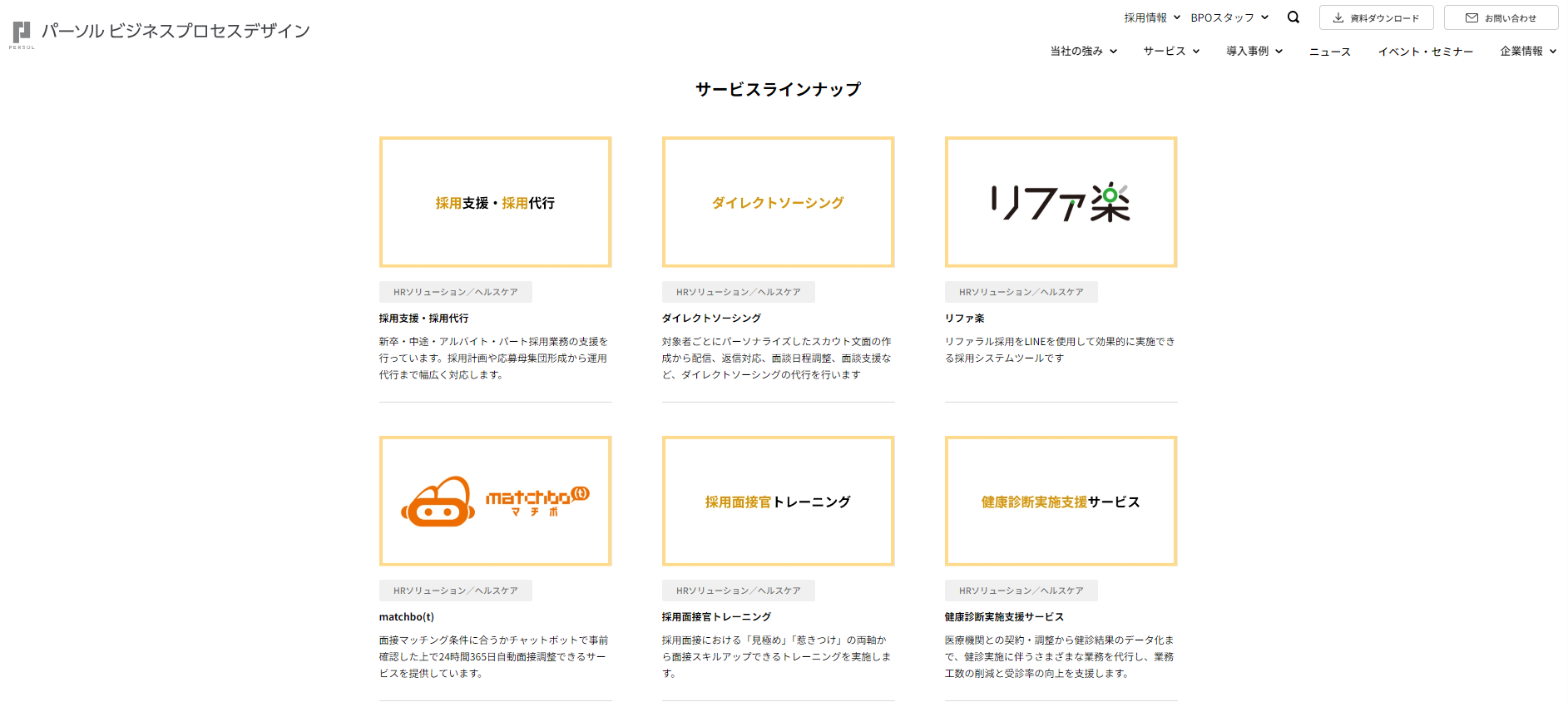Open the matchbo(t) robot logo card
The width and height of the screenshot is (1568, 702).
(496, 502)
